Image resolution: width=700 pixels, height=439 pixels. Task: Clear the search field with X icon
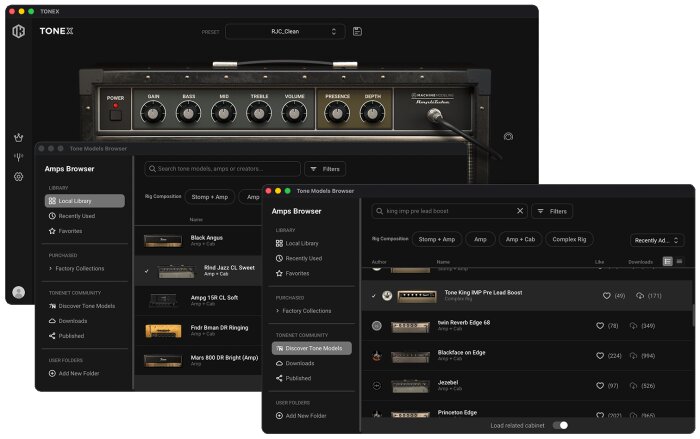[520, 211]
